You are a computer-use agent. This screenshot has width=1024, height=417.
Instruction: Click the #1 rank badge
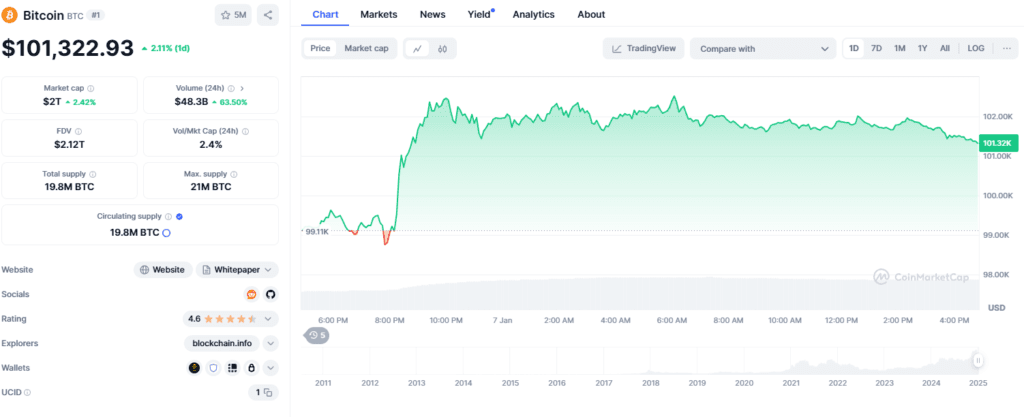tap(96, 15)
